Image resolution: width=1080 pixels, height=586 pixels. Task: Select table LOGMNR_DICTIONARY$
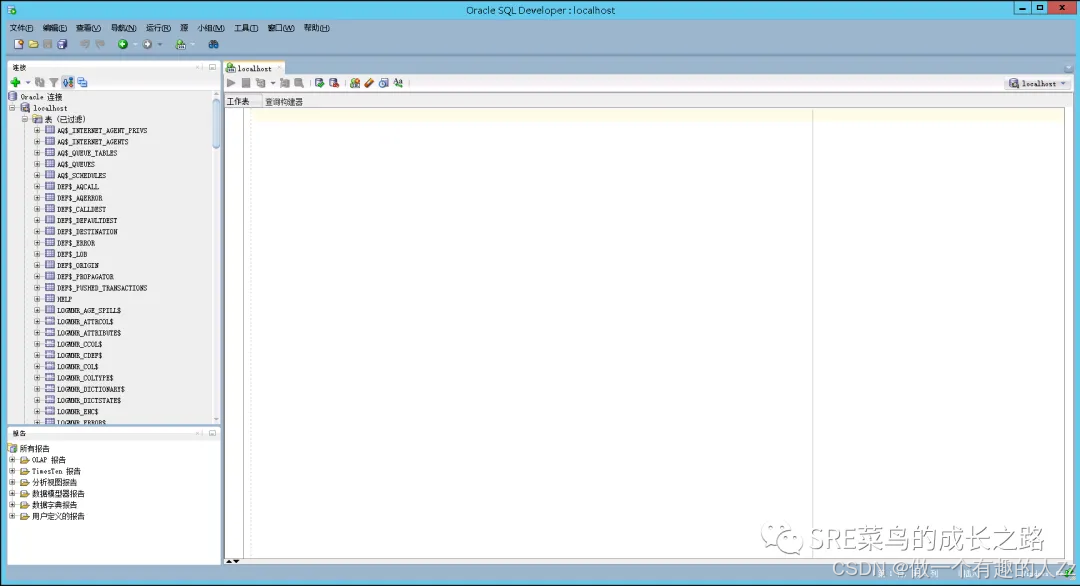(x=91, y=389)
